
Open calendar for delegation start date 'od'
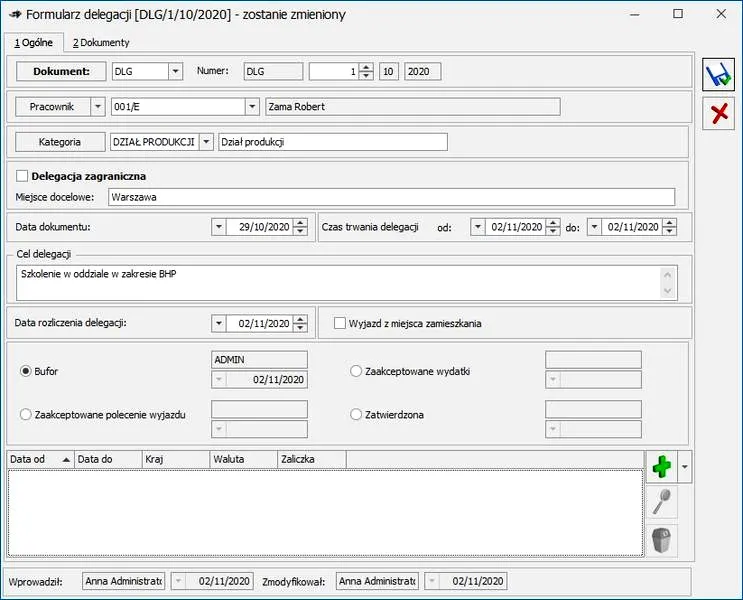click(x=478, y=227)
